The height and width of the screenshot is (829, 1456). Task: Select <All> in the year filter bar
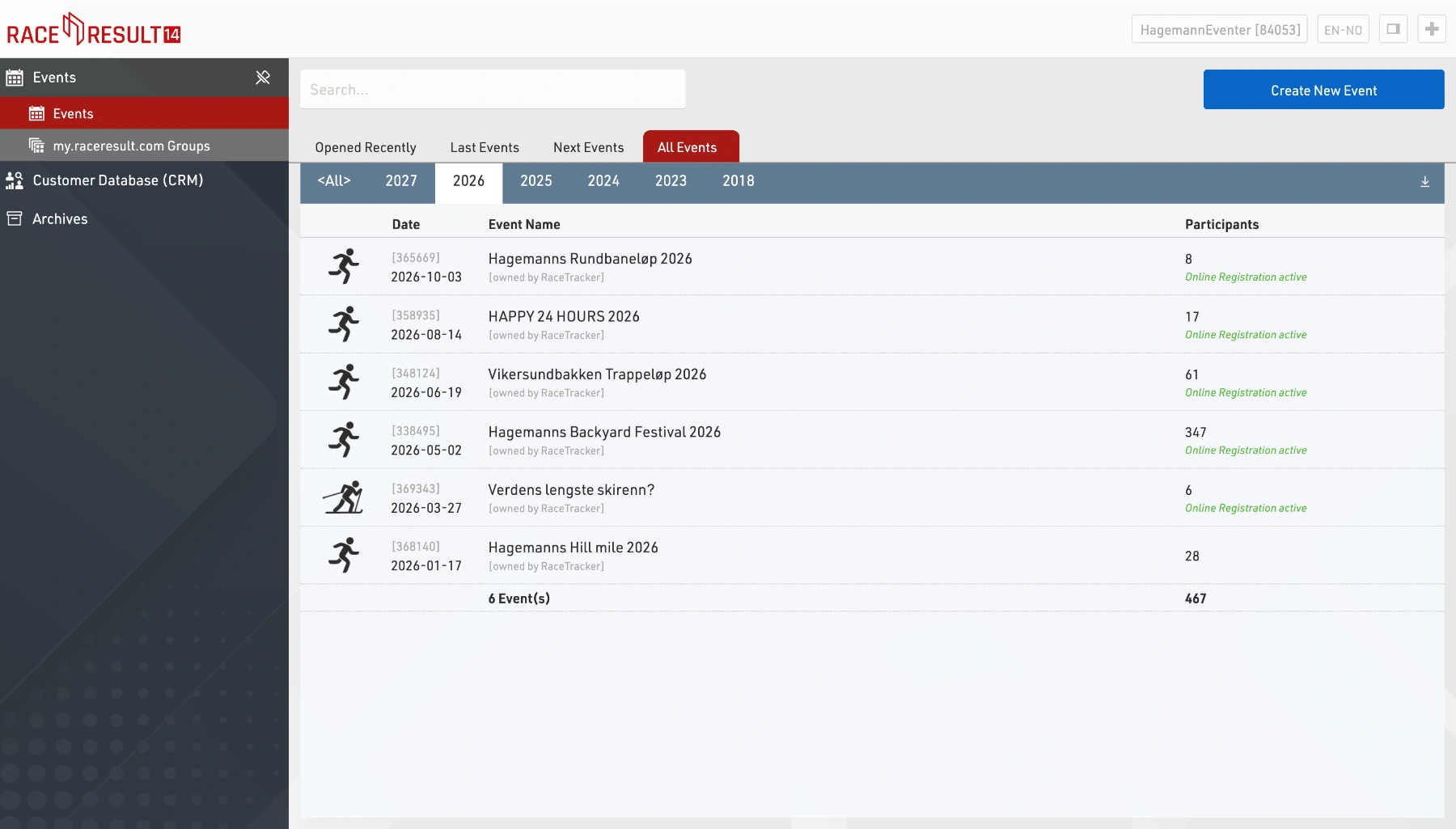point(334,181)
